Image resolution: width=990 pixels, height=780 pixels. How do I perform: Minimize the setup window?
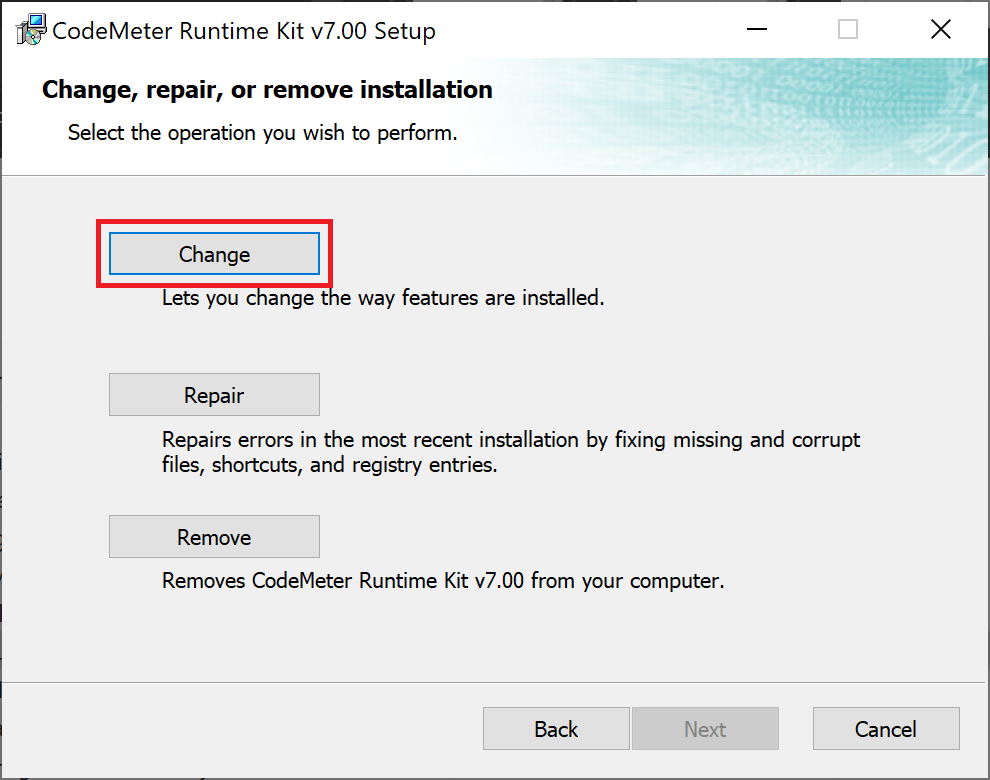(x=755, y=30)
